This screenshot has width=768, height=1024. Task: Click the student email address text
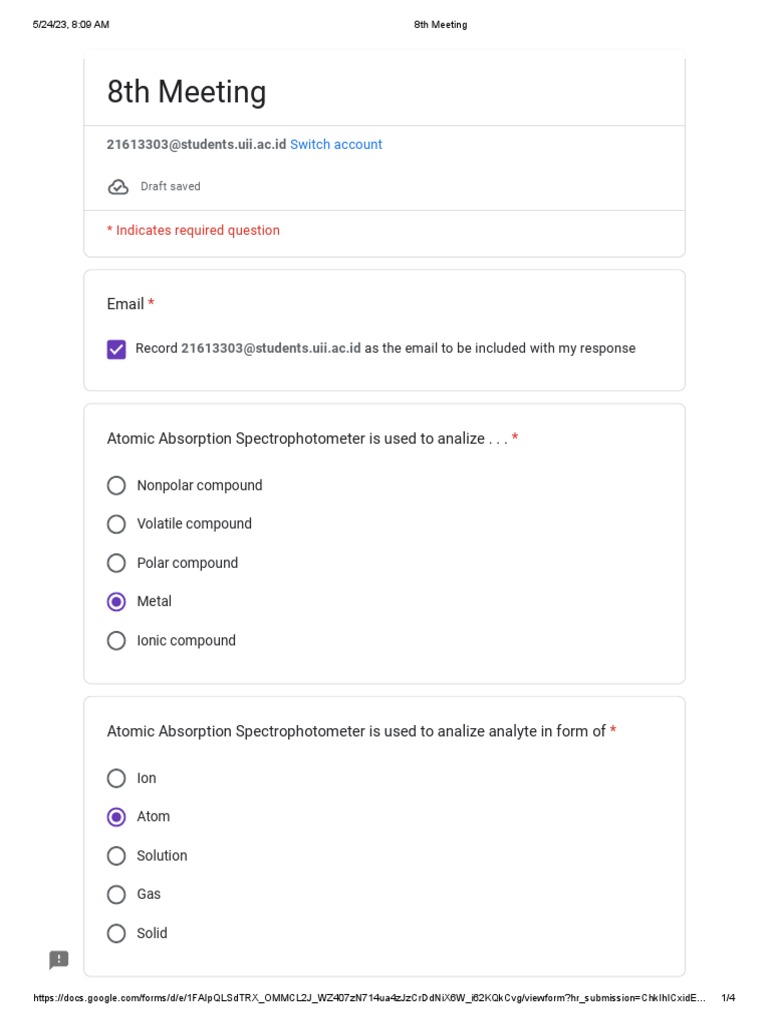196,145
